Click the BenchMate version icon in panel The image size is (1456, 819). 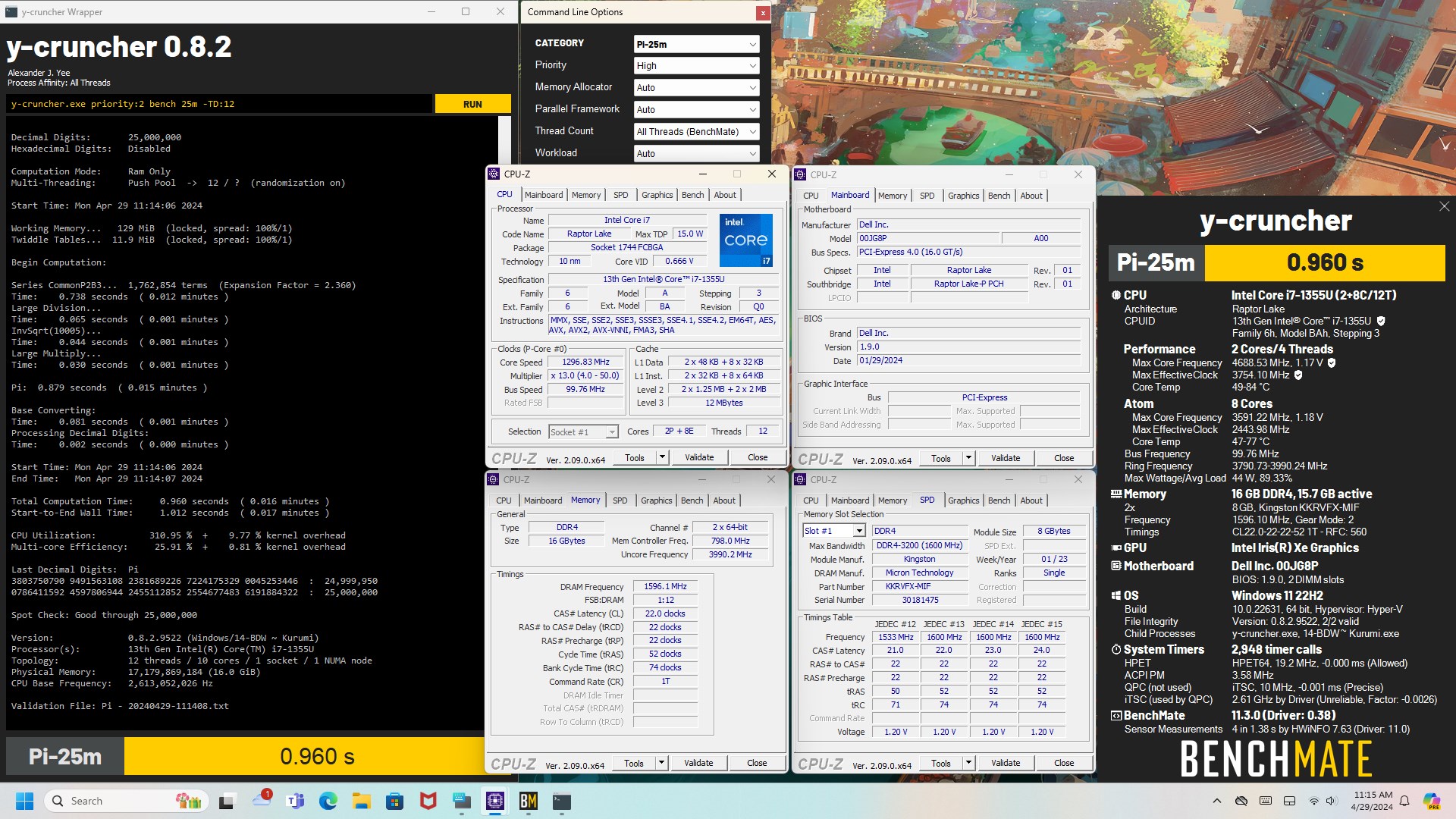pos(1116,716)
